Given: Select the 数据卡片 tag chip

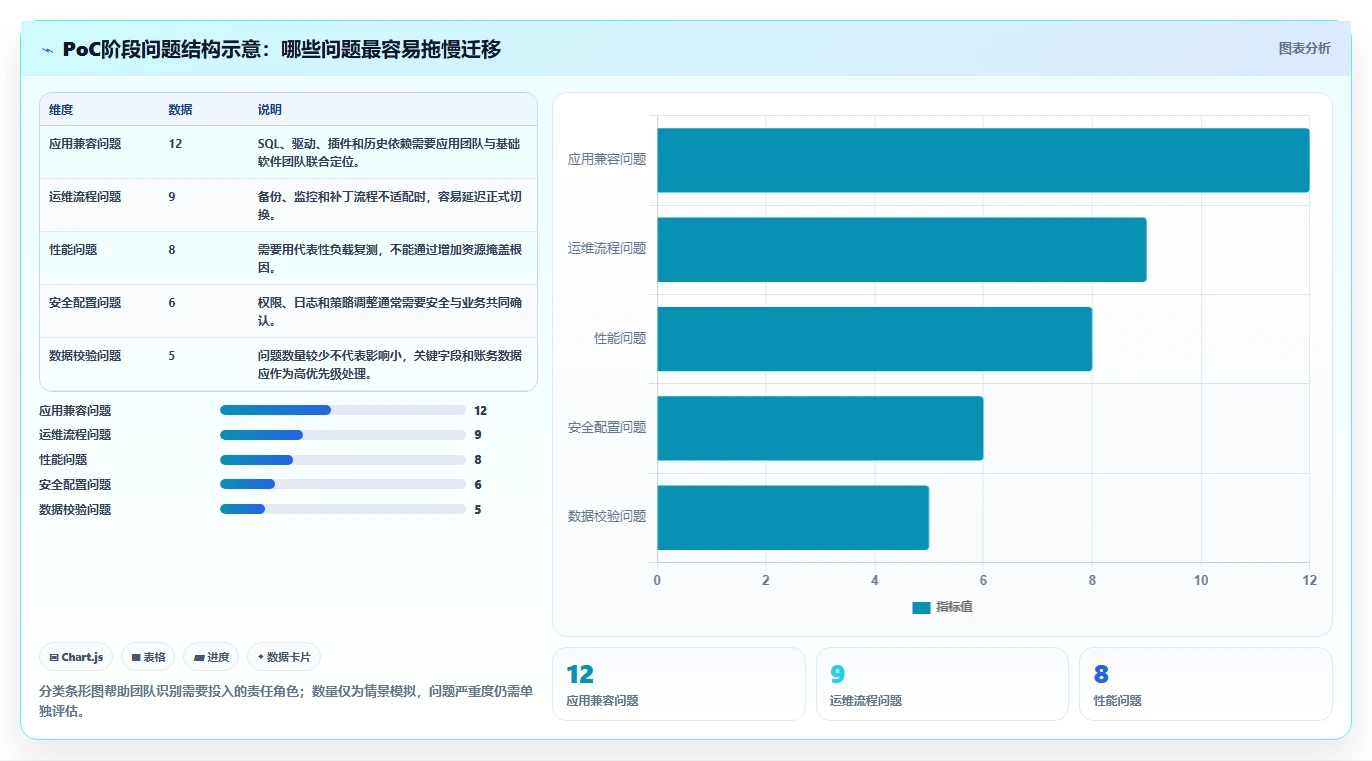Looking at the screenshot, I should [x=284, y=657].
